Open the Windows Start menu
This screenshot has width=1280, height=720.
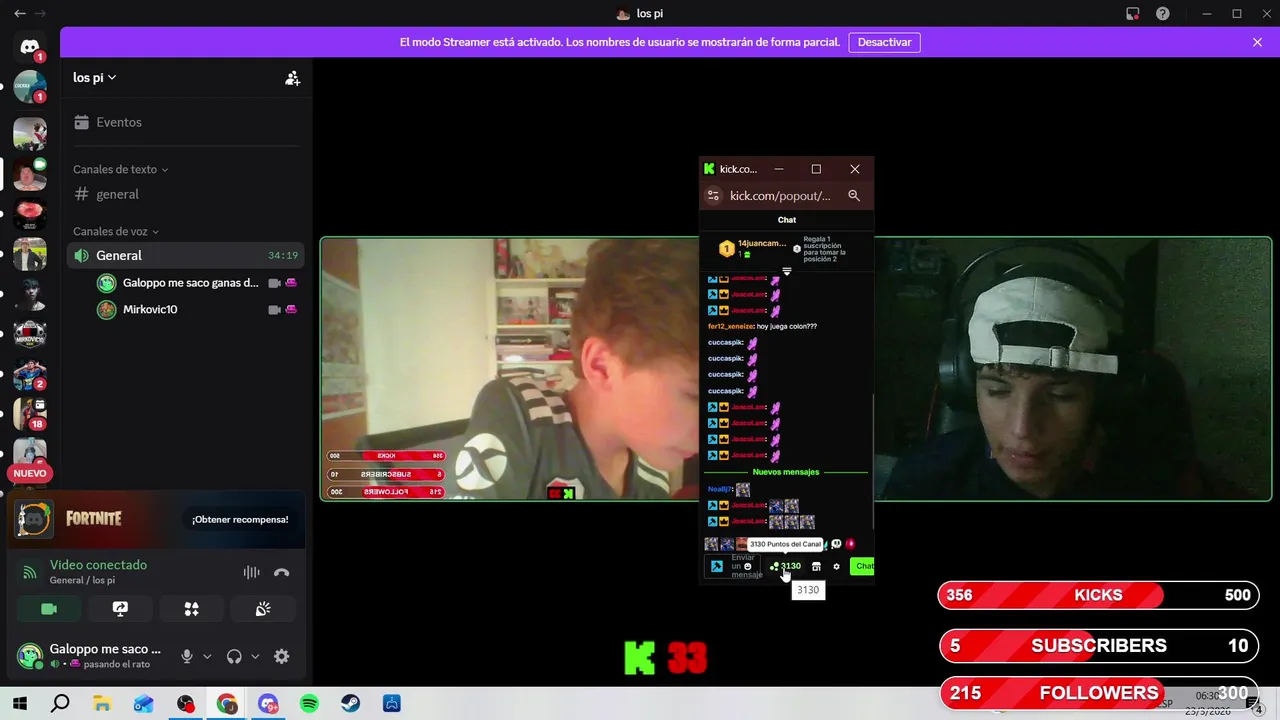[x=19, y=704]
